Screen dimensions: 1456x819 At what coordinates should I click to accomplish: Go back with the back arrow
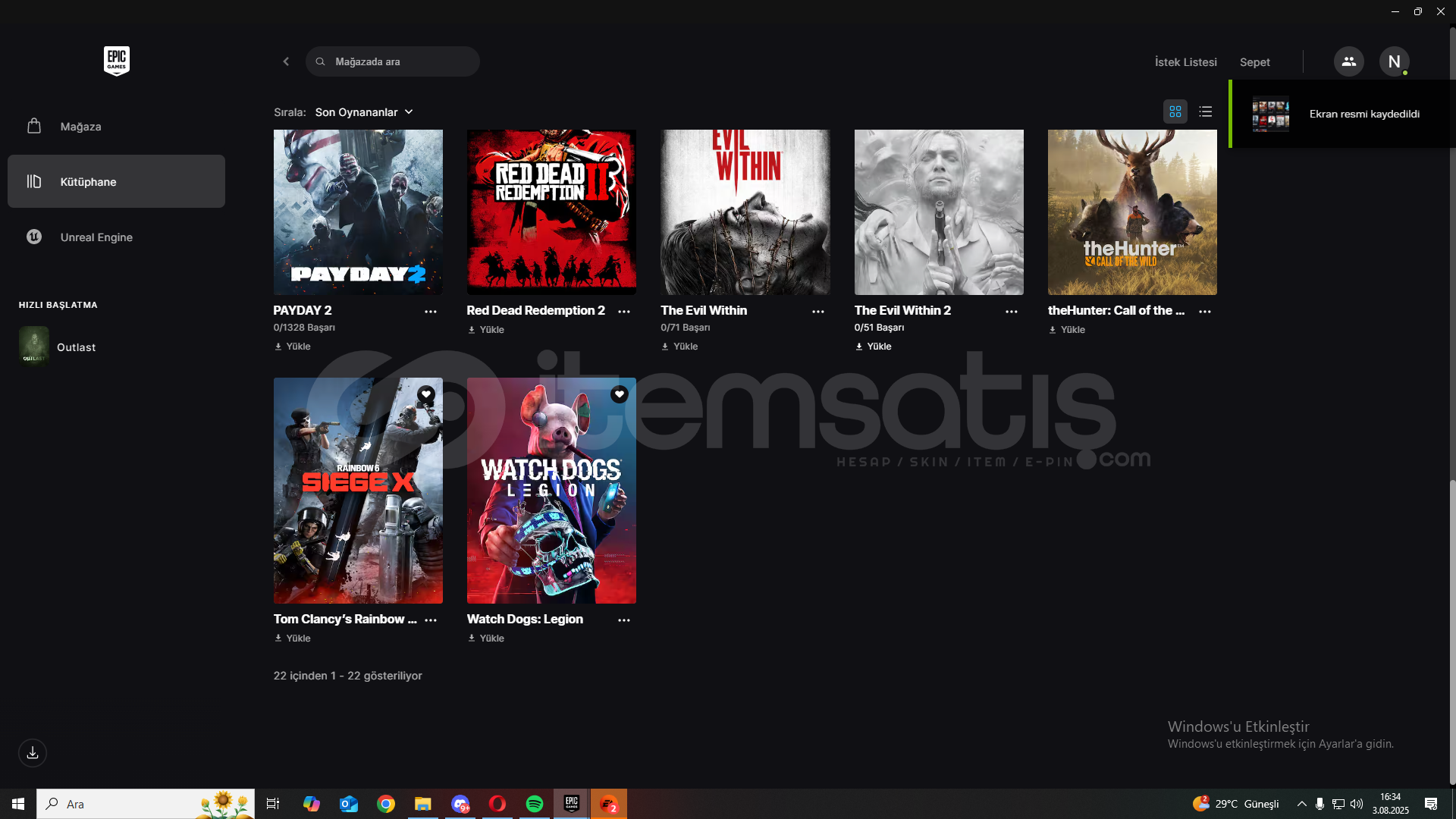click(286, 61)
